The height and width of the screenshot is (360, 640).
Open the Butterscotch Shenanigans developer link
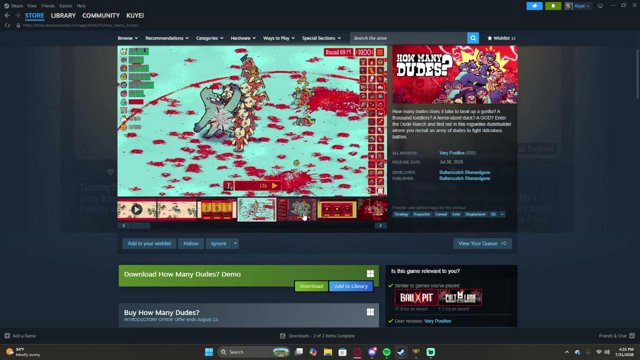[464, 172]
